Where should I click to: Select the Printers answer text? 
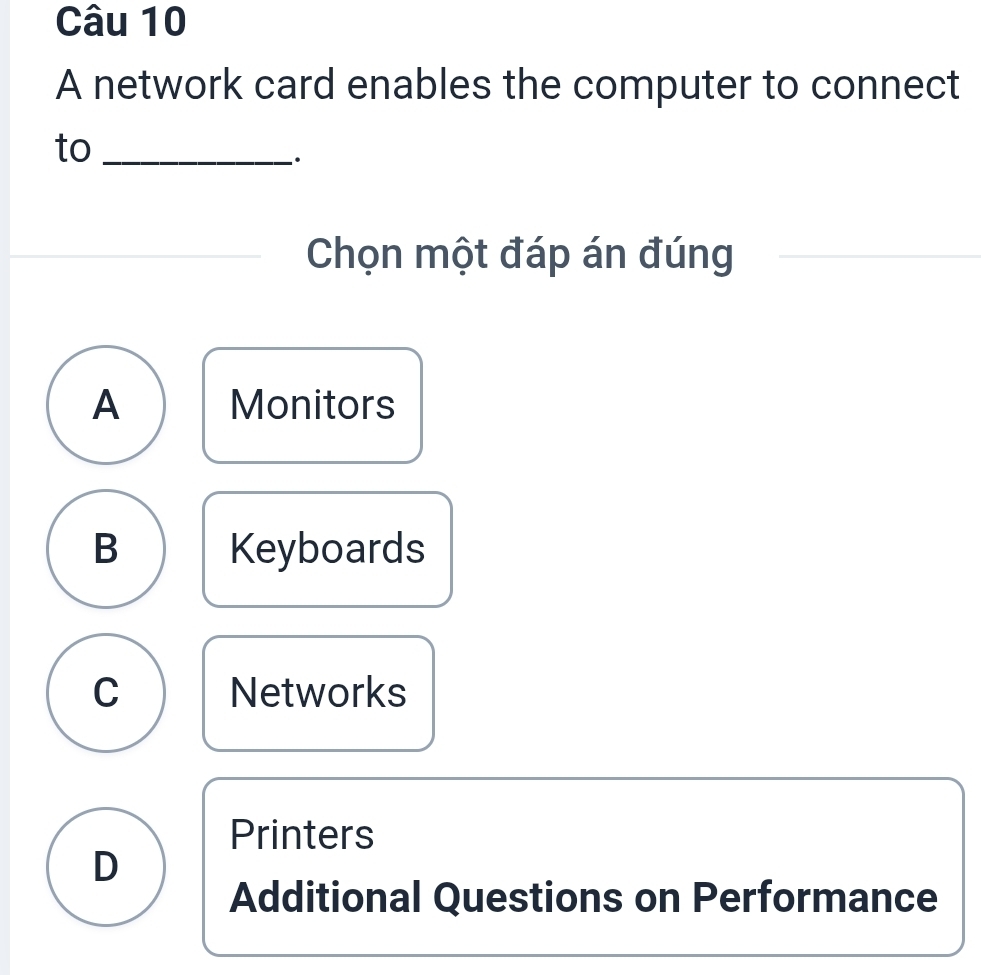pos(302,834)
